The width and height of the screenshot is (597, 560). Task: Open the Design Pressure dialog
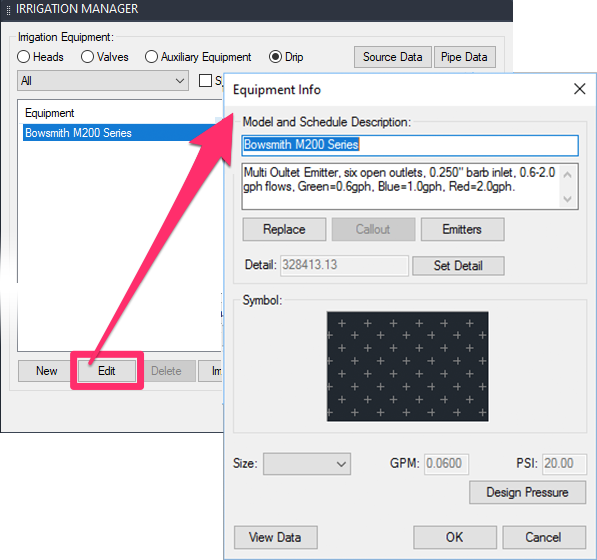[527, 492]
